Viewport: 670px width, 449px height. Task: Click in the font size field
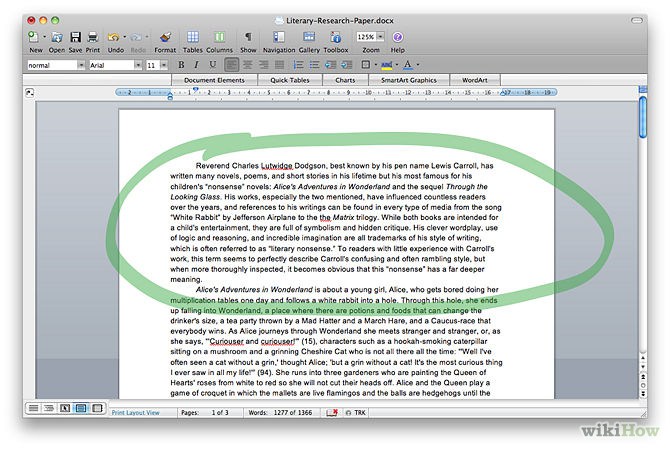[153, 65]
